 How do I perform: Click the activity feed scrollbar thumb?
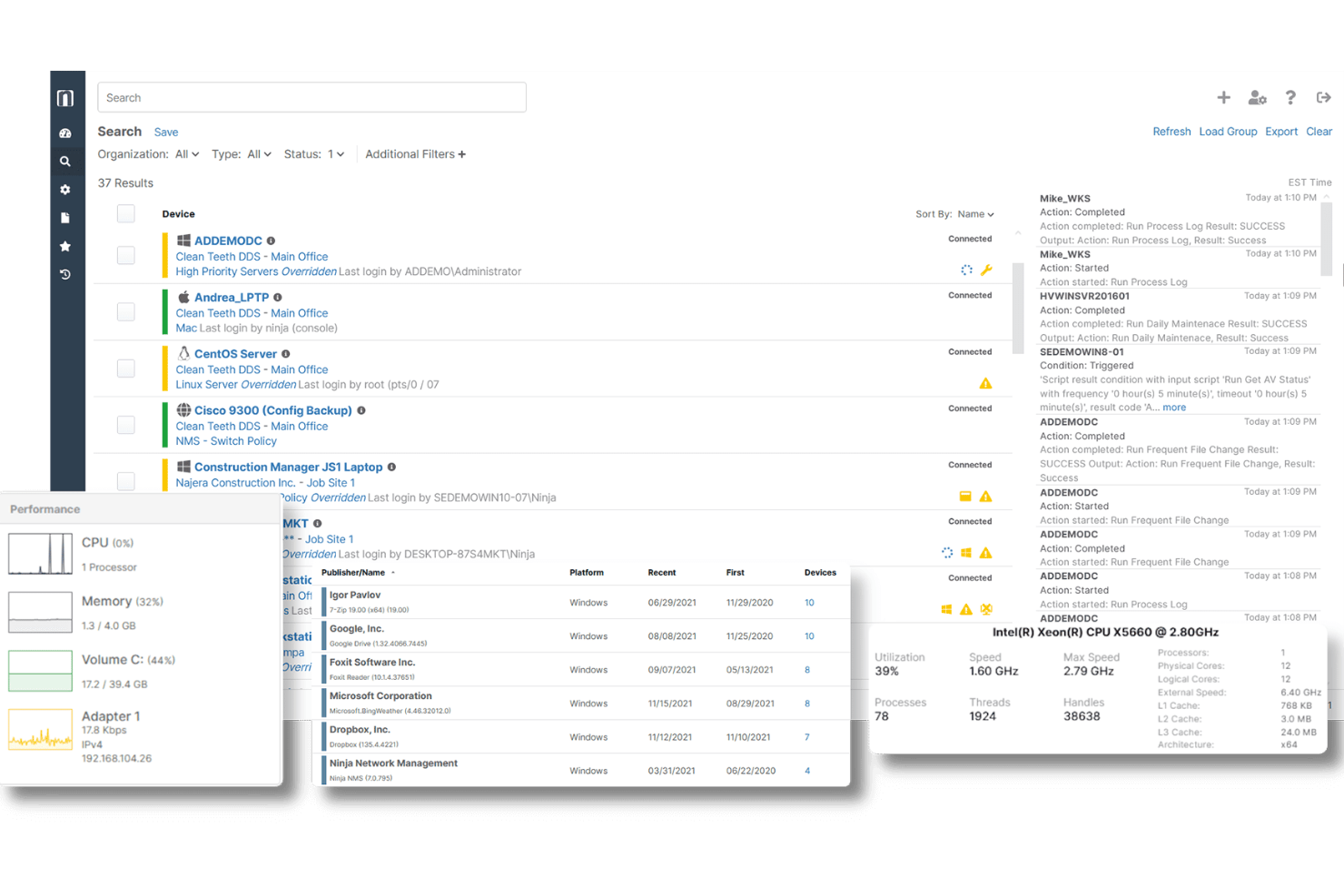(1327, 241)
